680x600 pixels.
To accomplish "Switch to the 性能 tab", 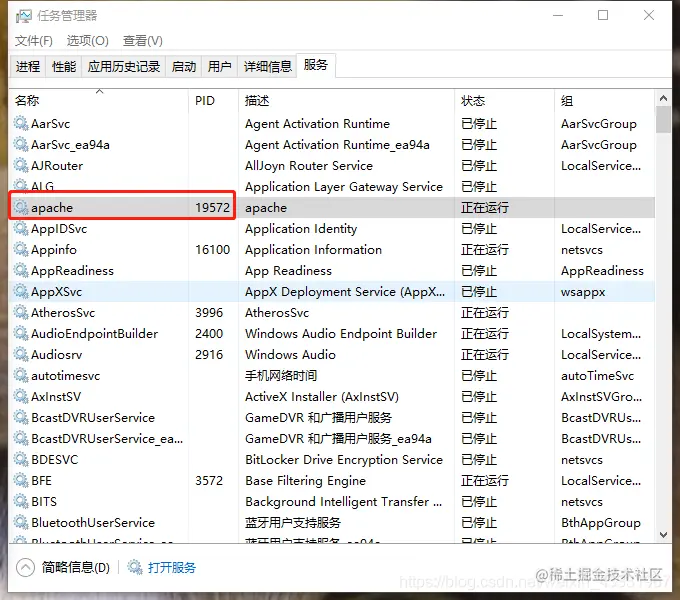I will click(x=64, y=66).
